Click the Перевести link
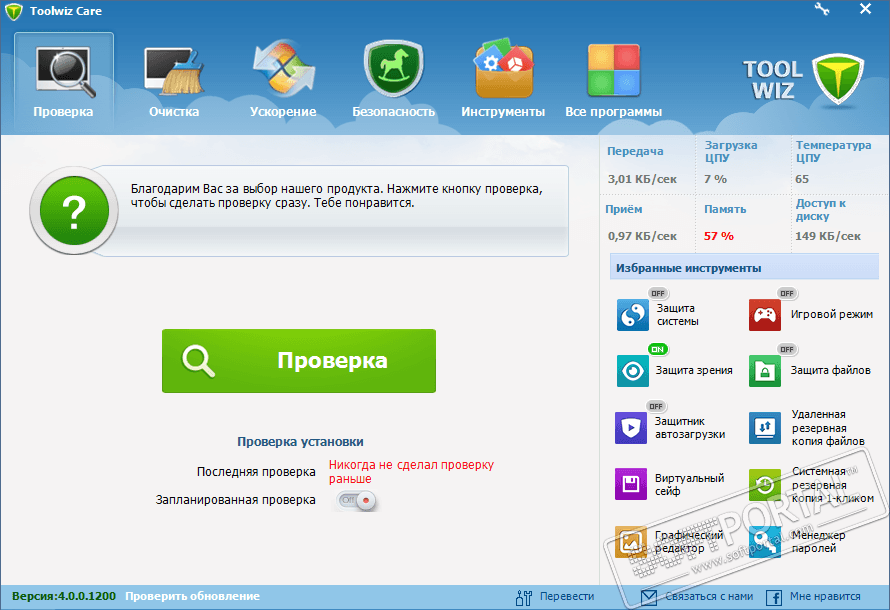 coord(567,596)
